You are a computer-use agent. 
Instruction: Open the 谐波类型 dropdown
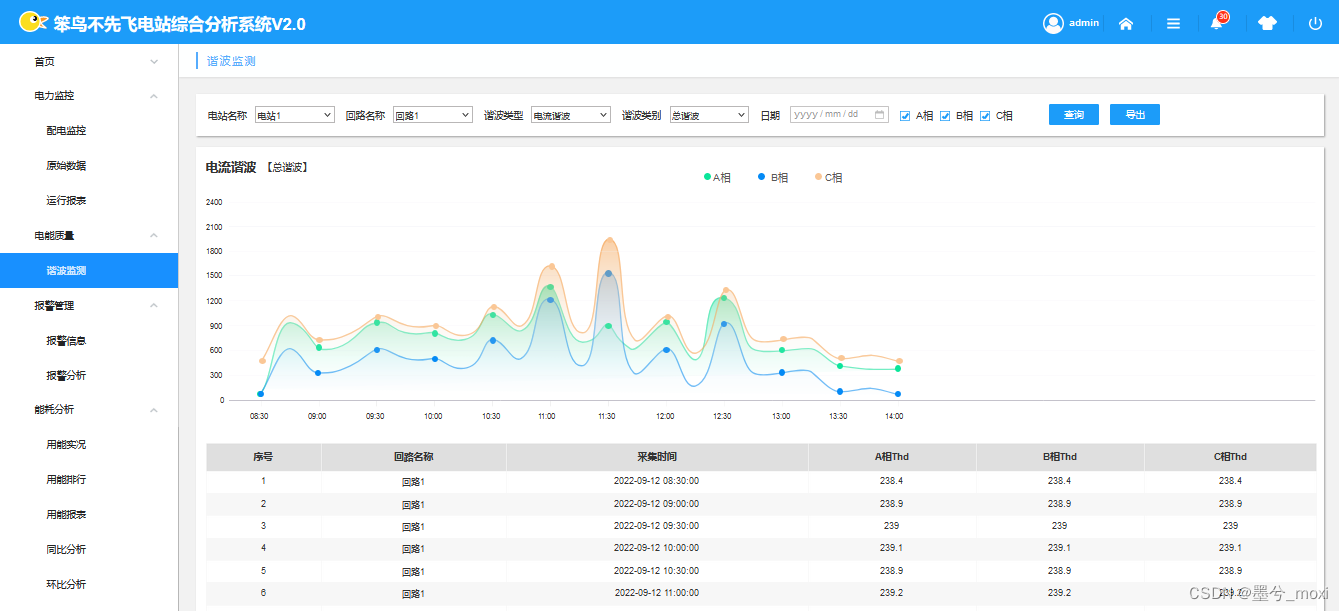[x=571, y=115]
